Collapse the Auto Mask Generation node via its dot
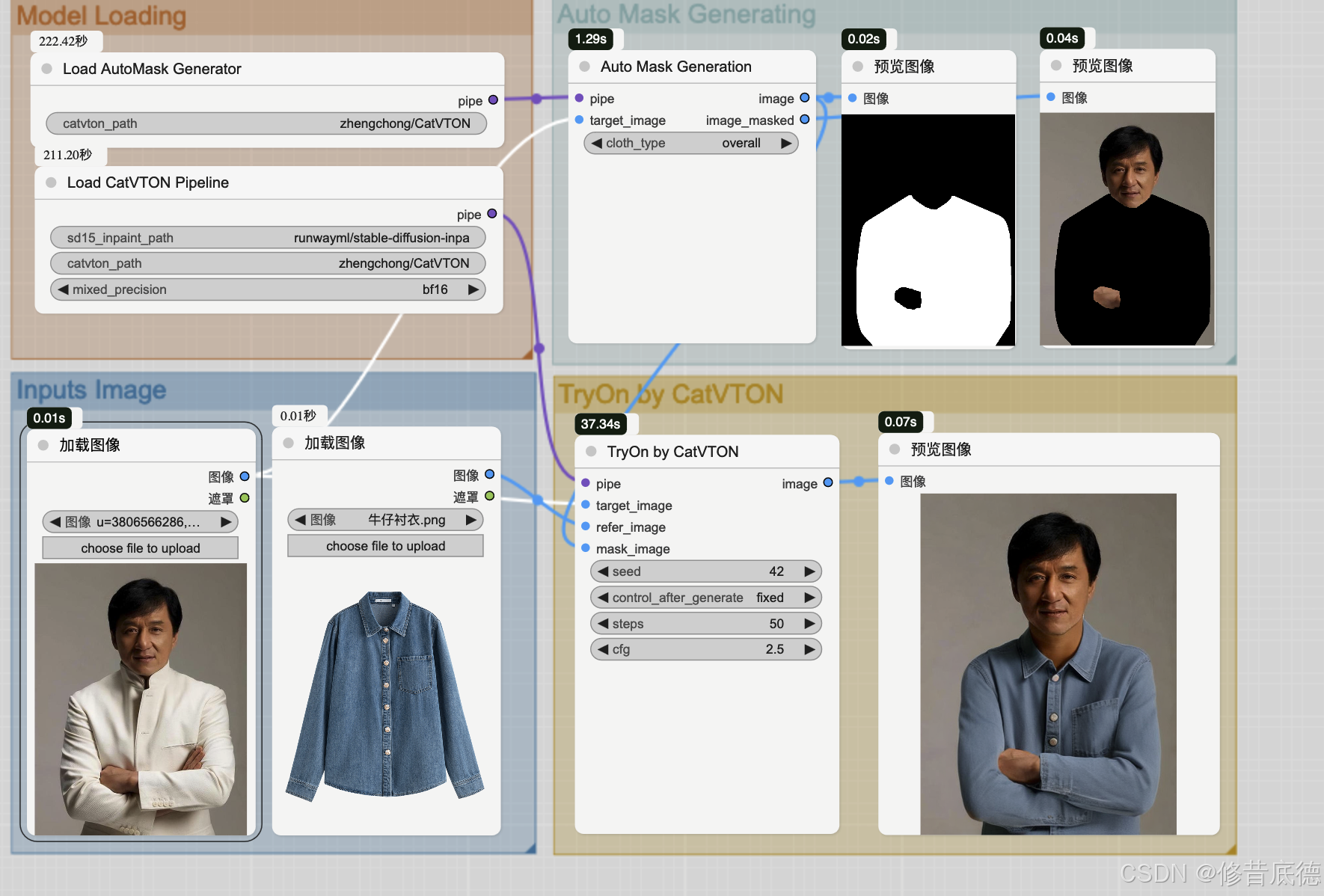The width and height of the screenshot is (1324, 896). [585, 67]
